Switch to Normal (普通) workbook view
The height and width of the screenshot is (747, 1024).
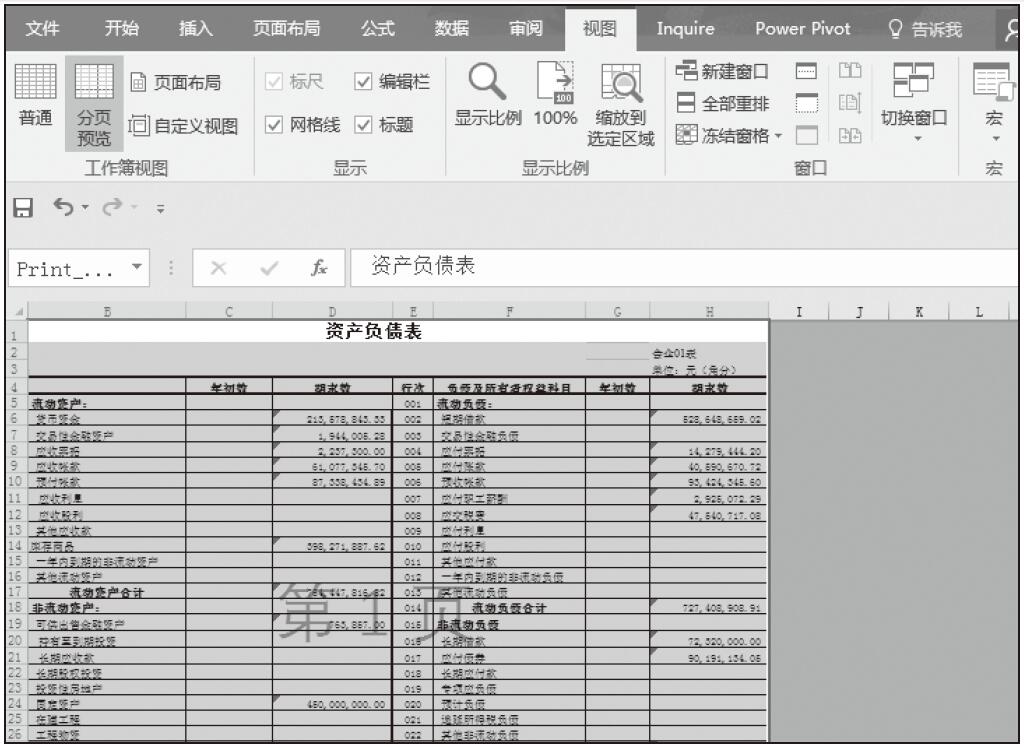(x=35, y=95)
